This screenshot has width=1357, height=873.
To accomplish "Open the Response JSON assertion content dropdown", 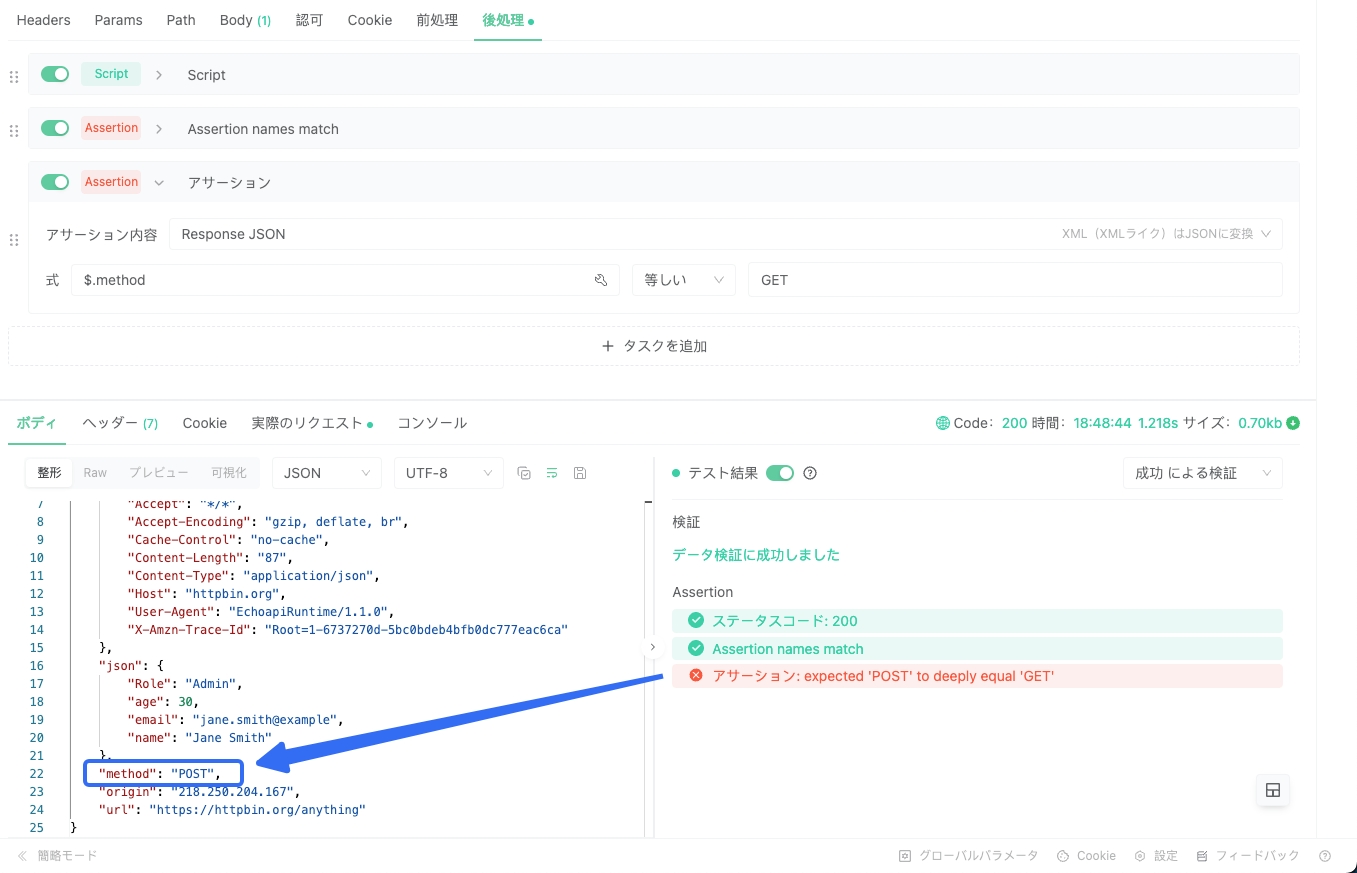I will [726, 234].
